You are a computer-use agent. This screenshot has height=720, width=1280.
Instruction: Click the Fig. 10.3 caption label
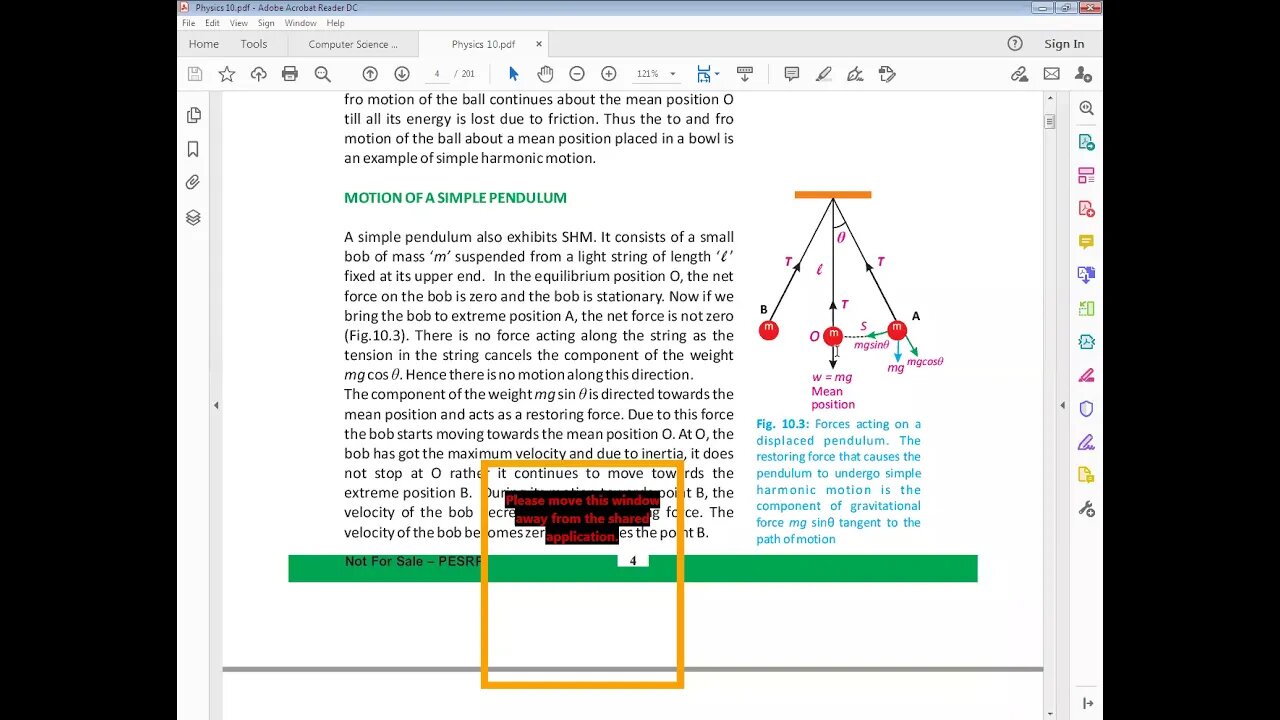coord(783,424)
